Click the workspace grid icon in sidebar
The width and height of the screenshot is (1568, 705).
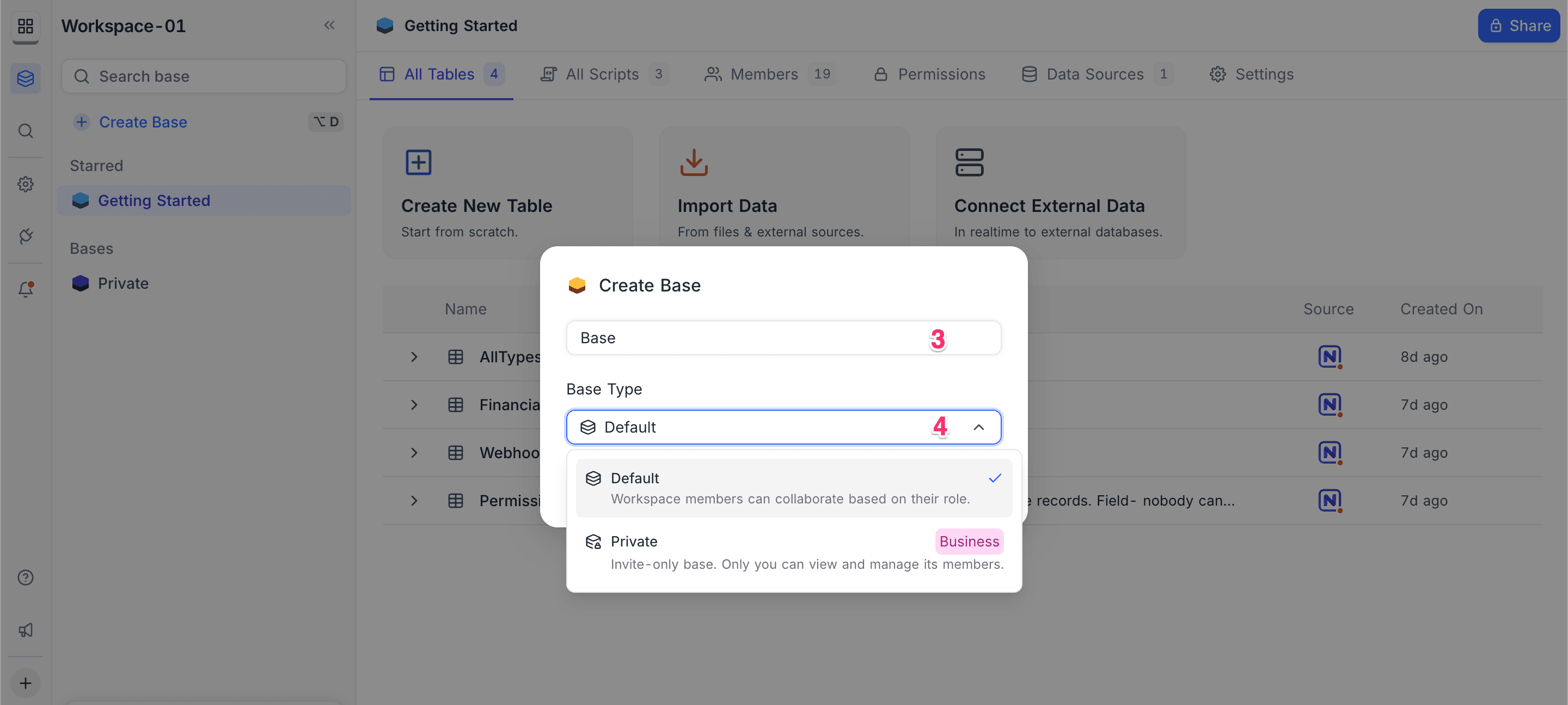(x=26, y=26)
